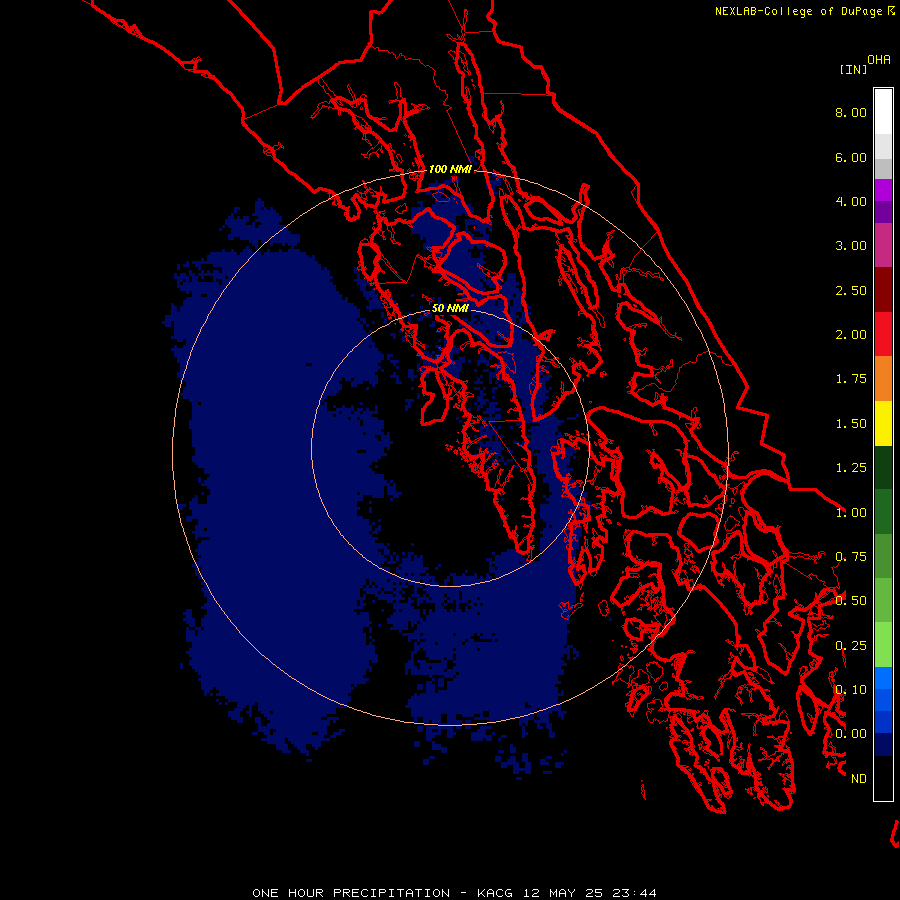Screen dimensions: 900x900
Task: Click the bright magenta legend swatch
Action: coord(883,190)
